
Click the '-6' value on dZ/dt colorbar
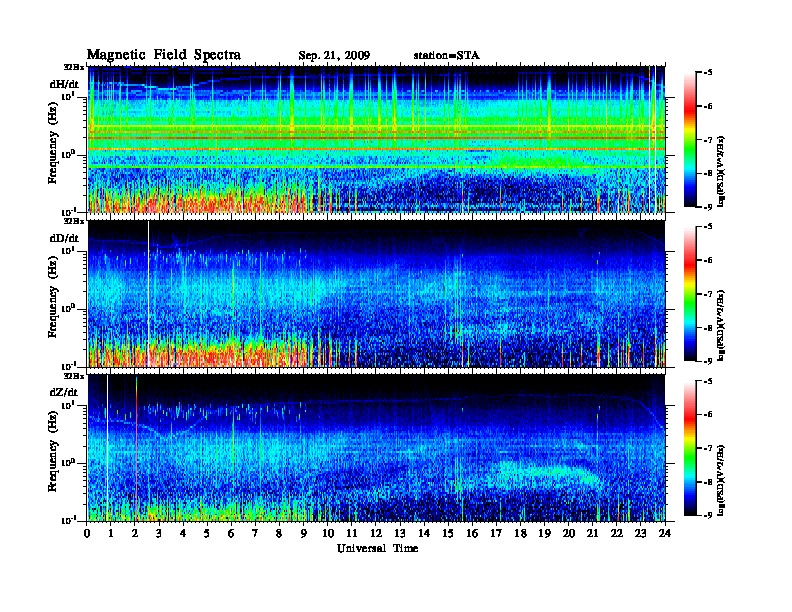point(708,414)
